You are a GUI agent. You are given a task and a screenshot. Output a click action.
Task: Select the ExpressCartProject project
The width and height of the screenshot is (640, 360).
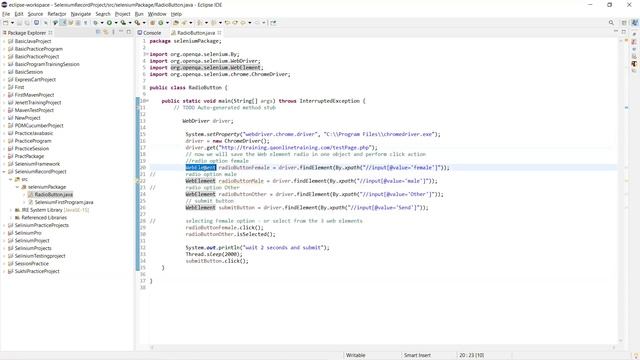click(x=35, y=80)
